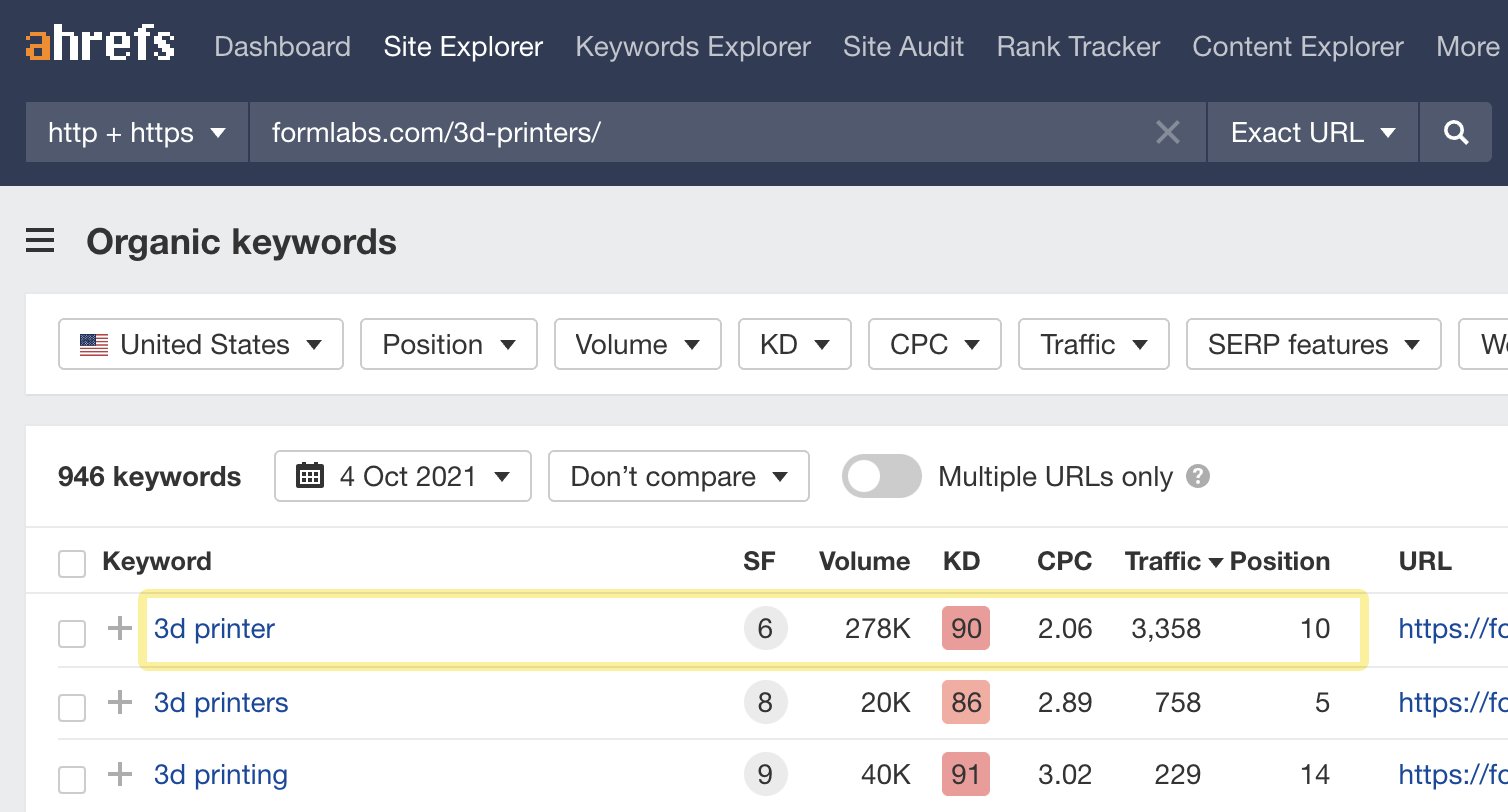Enable the Multiple URLs only toggle
Viewport: 1508px width, 812px height.
[881, 476]
